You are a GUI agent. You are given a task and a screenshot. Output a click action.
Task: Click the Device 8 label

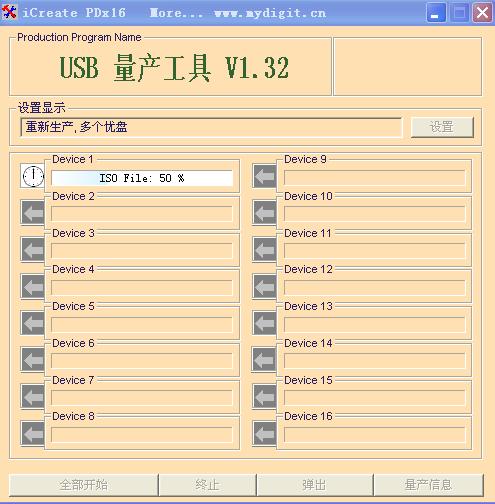[73, 416]
